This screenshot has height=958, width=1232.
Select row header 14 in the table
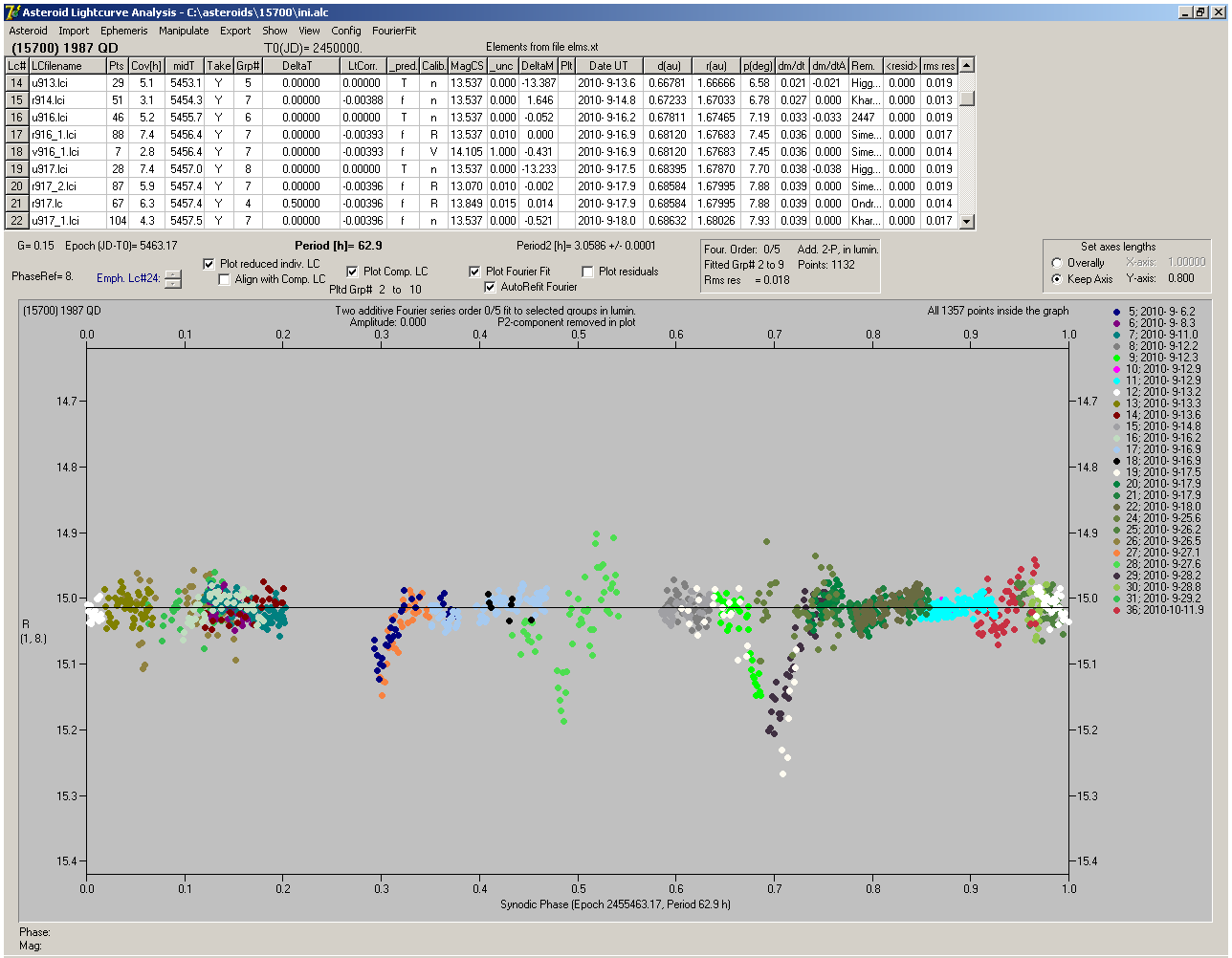(16, 83)
